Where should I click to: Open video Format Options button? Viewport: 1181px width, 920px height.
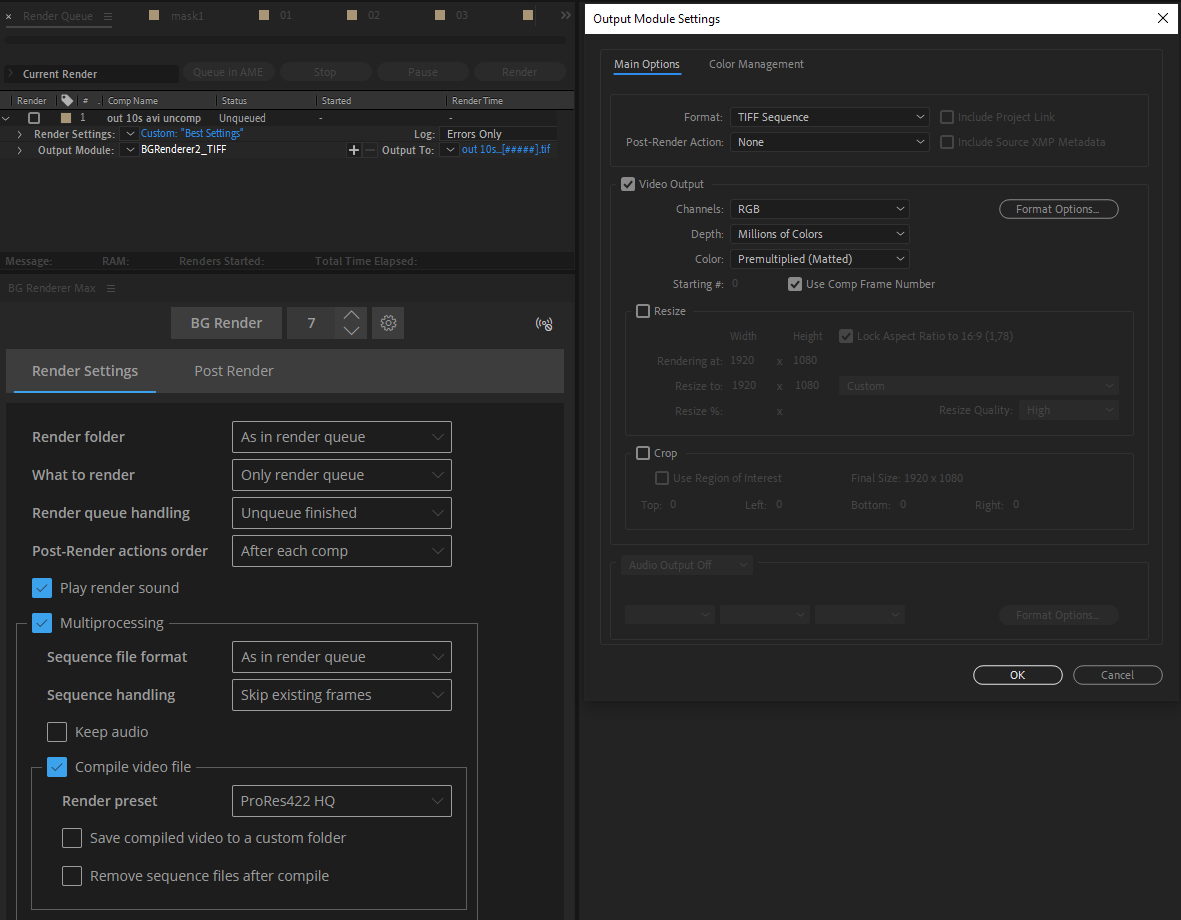coord(1058,209)
